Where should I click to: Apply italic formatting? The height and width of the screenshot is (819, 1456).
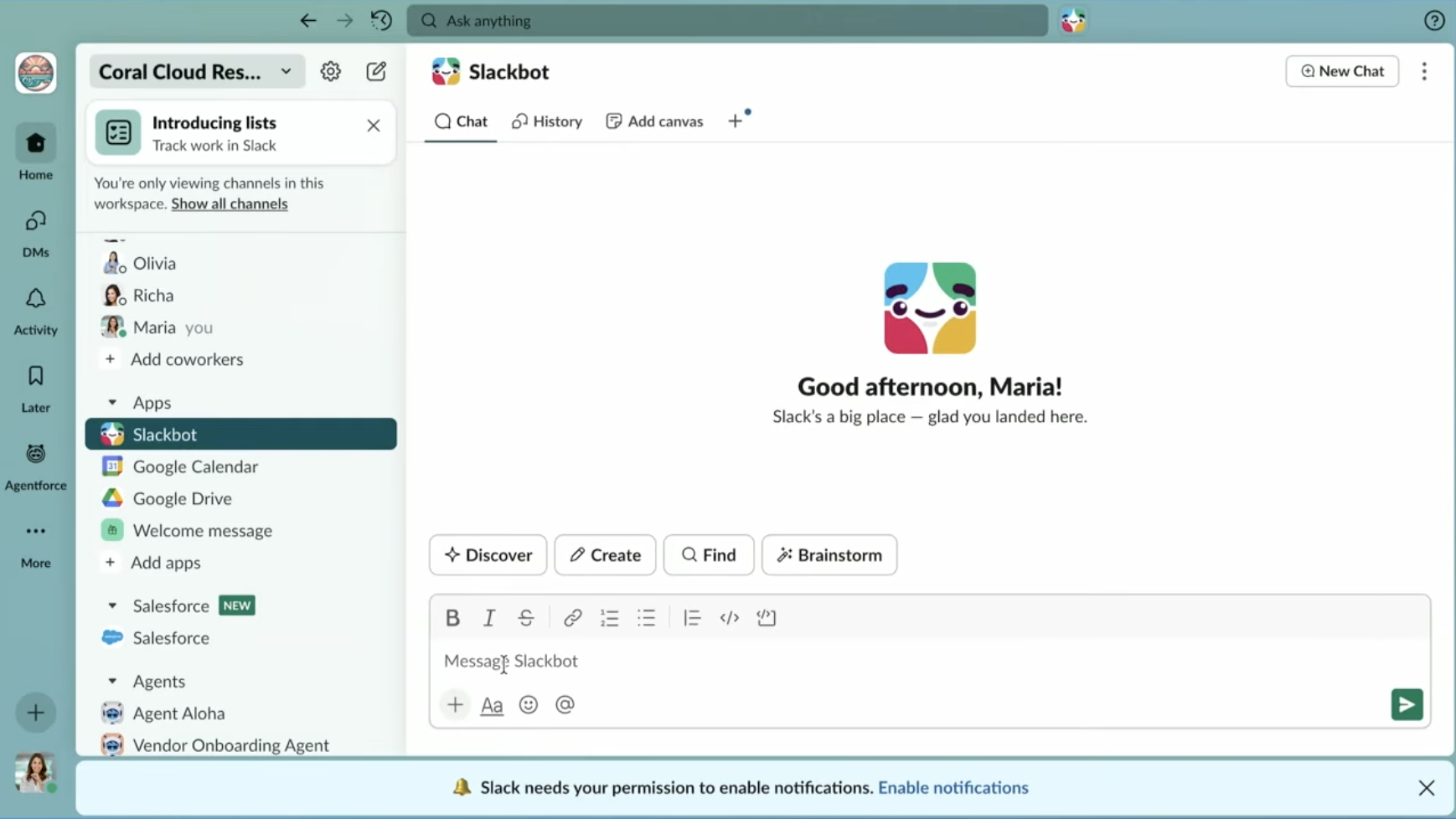[488, 617]
